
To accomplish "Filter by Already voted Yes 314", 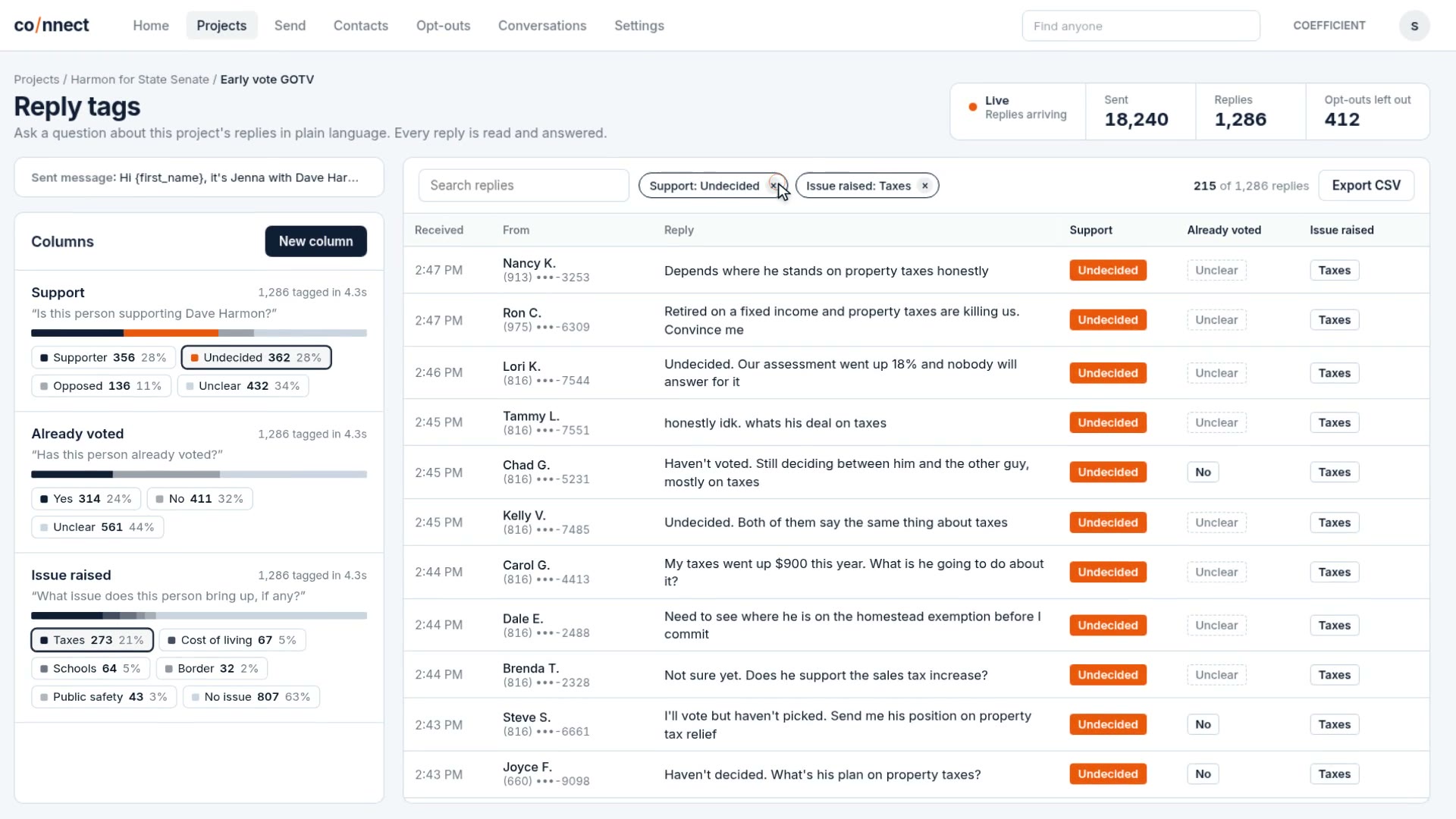I will pyautogui.click(x=86, y=499).
